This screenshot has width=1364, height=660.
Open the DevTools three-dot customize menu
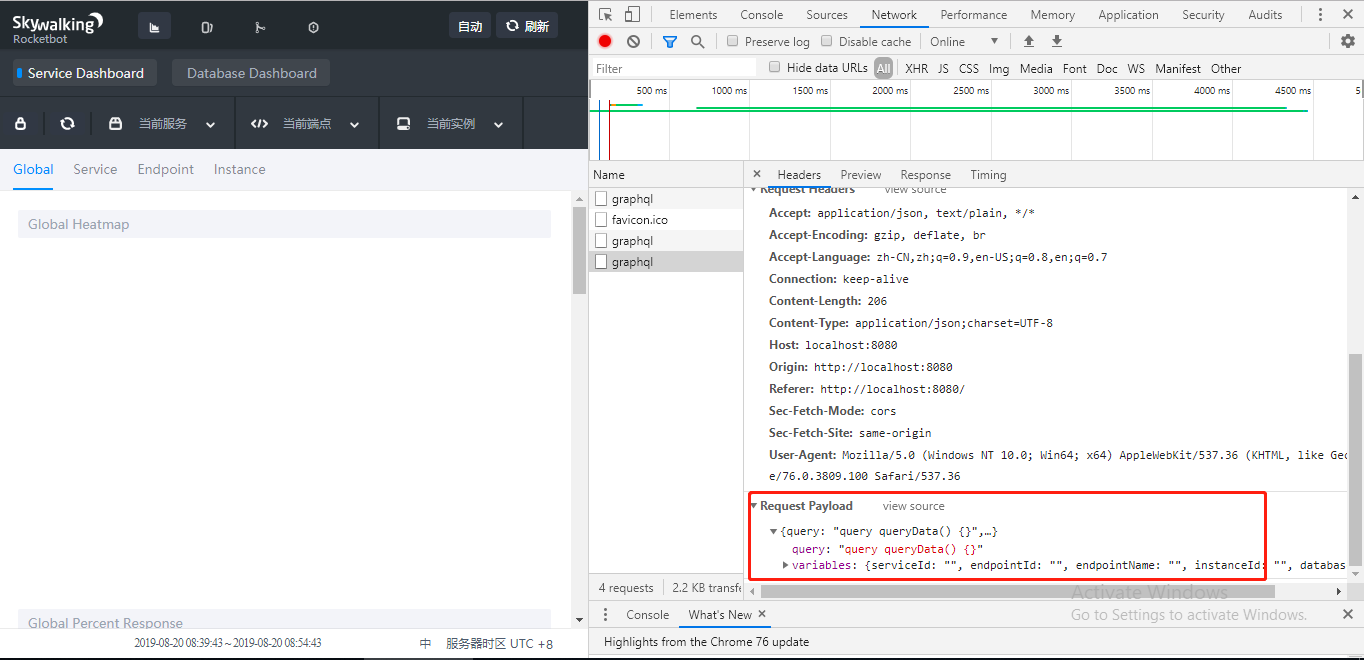pyautogui.click(x=1320, y=14)
